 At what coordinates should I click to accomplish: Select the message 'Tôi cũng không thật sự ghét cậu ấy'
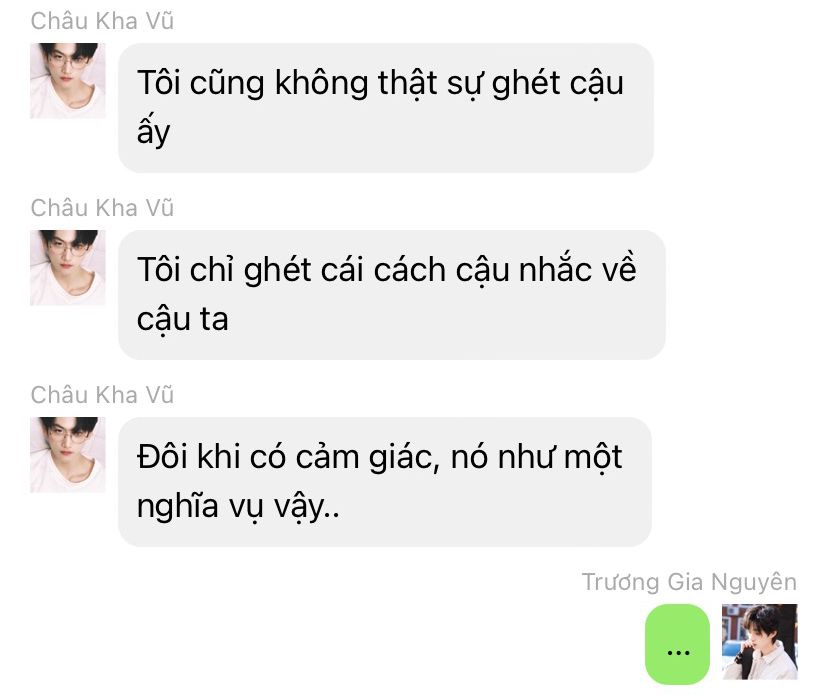click(x=386, y=108)
